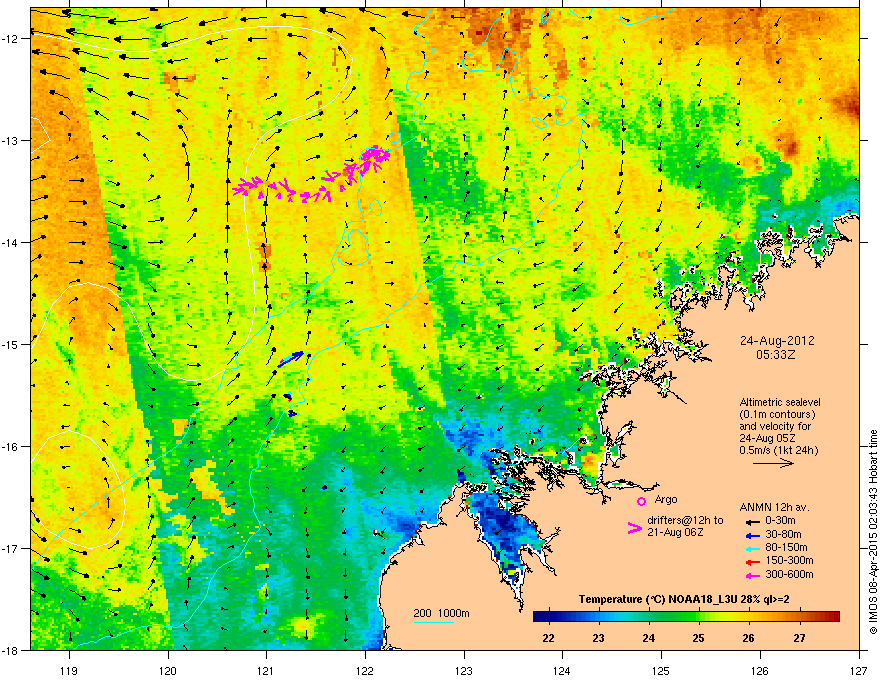
Task: Click the 25 tick label on colorbar
Action: click(699, 638)
